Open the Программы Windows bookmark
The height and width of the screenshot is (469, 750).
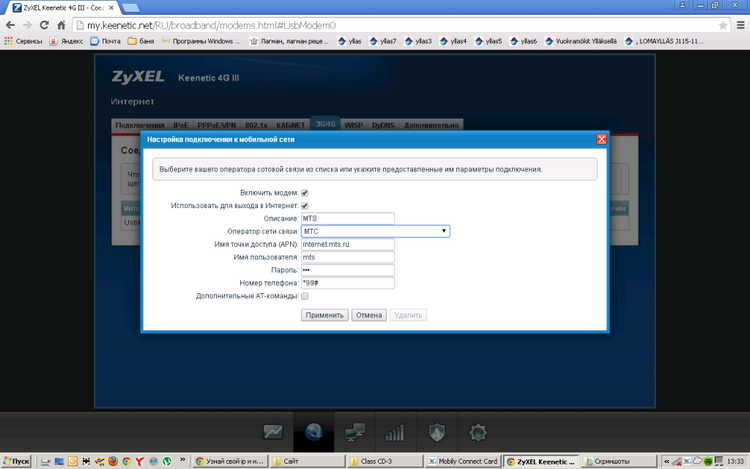click(201, 41)
